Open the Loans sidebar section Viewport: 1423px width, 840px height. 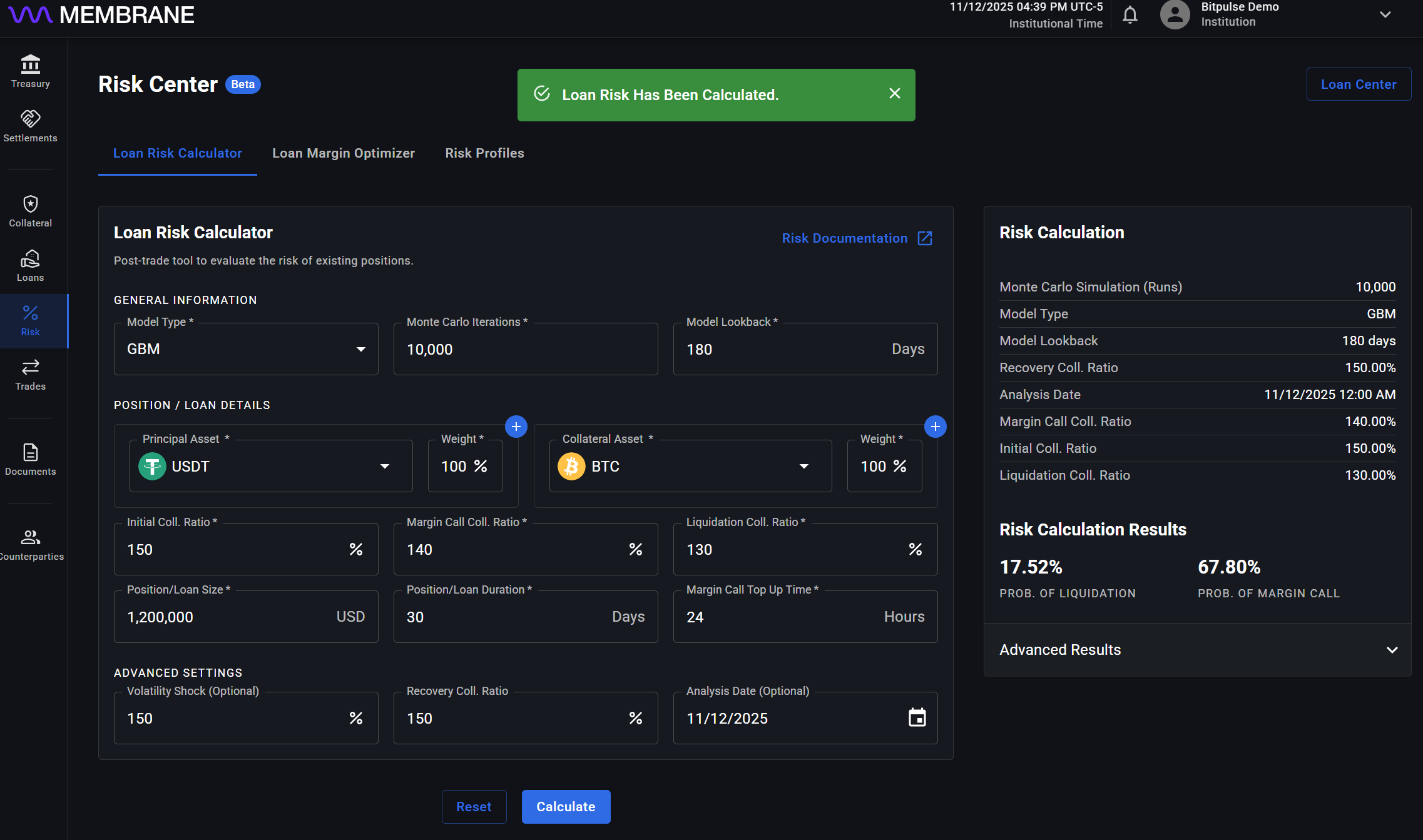[30, 266]
